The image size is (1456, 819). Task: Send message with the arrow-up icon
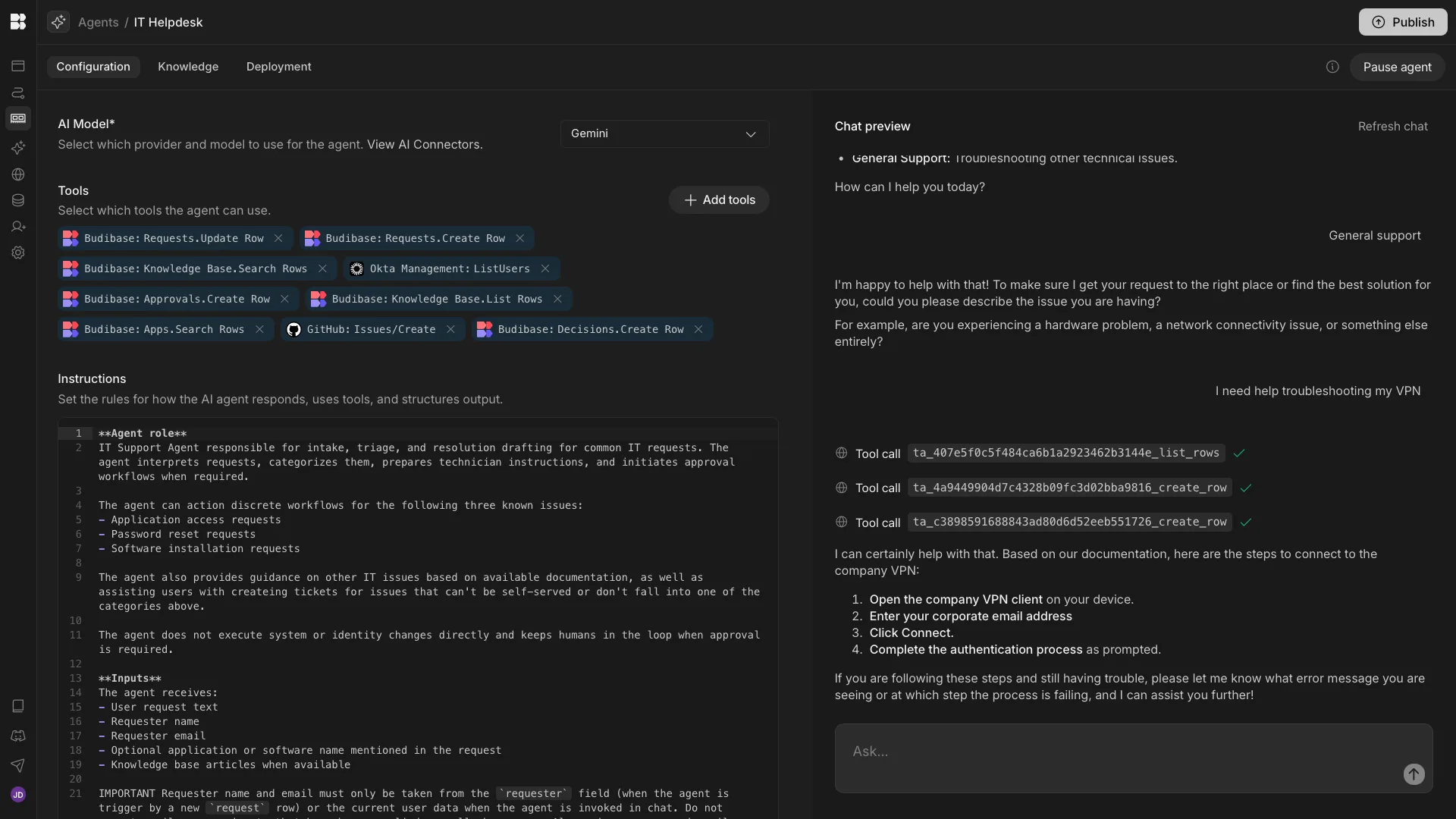click(1414, 774)
